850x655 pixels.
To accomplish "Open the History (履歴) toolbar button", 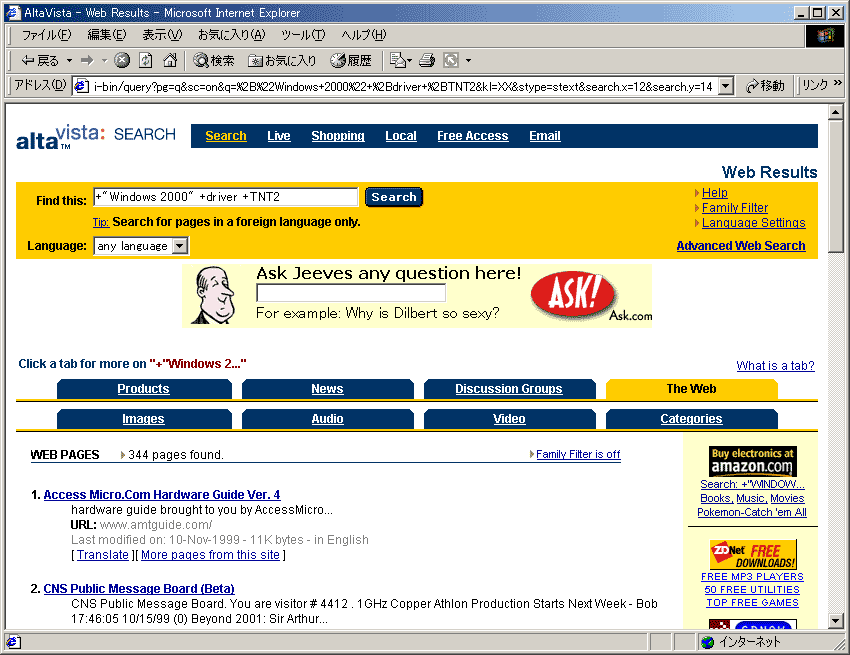I will (x=351, y=60).
